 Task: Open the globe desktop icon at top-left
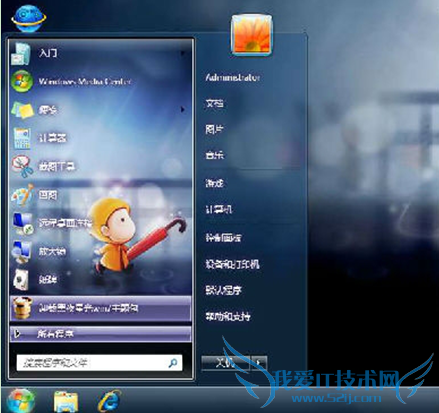(28, 18)
